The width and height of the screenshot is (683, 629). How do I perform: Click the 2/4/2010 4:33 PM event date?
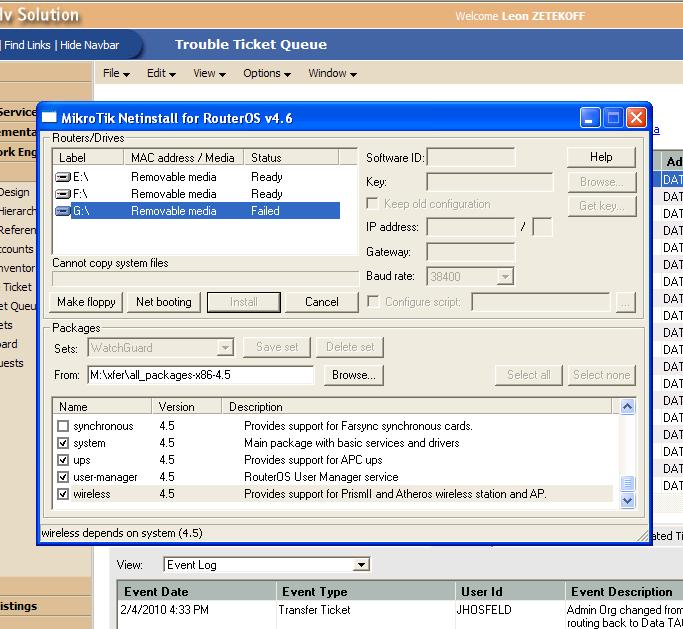(x=164, y=610)
